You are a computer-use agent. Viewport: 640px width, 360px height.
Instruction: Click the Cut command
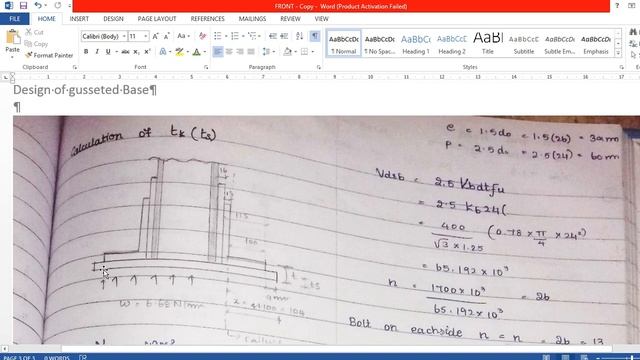point(34,32)
